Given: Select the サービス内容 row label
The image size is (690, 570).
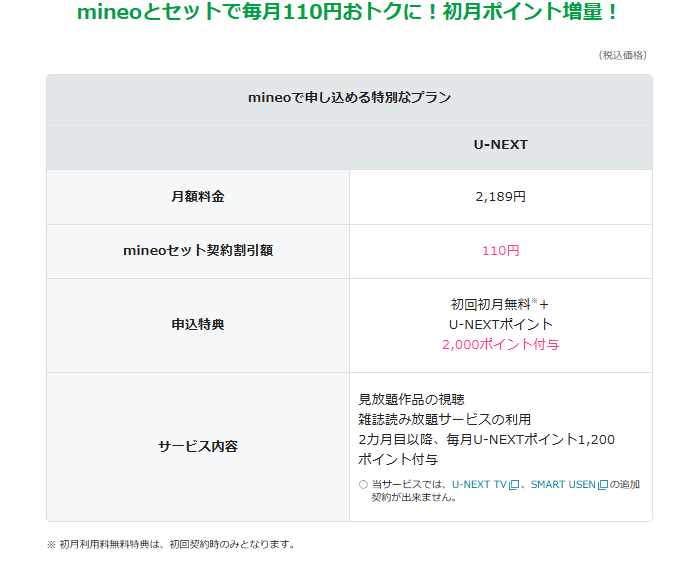Looking at the screenshot, I should coord(197,446).
